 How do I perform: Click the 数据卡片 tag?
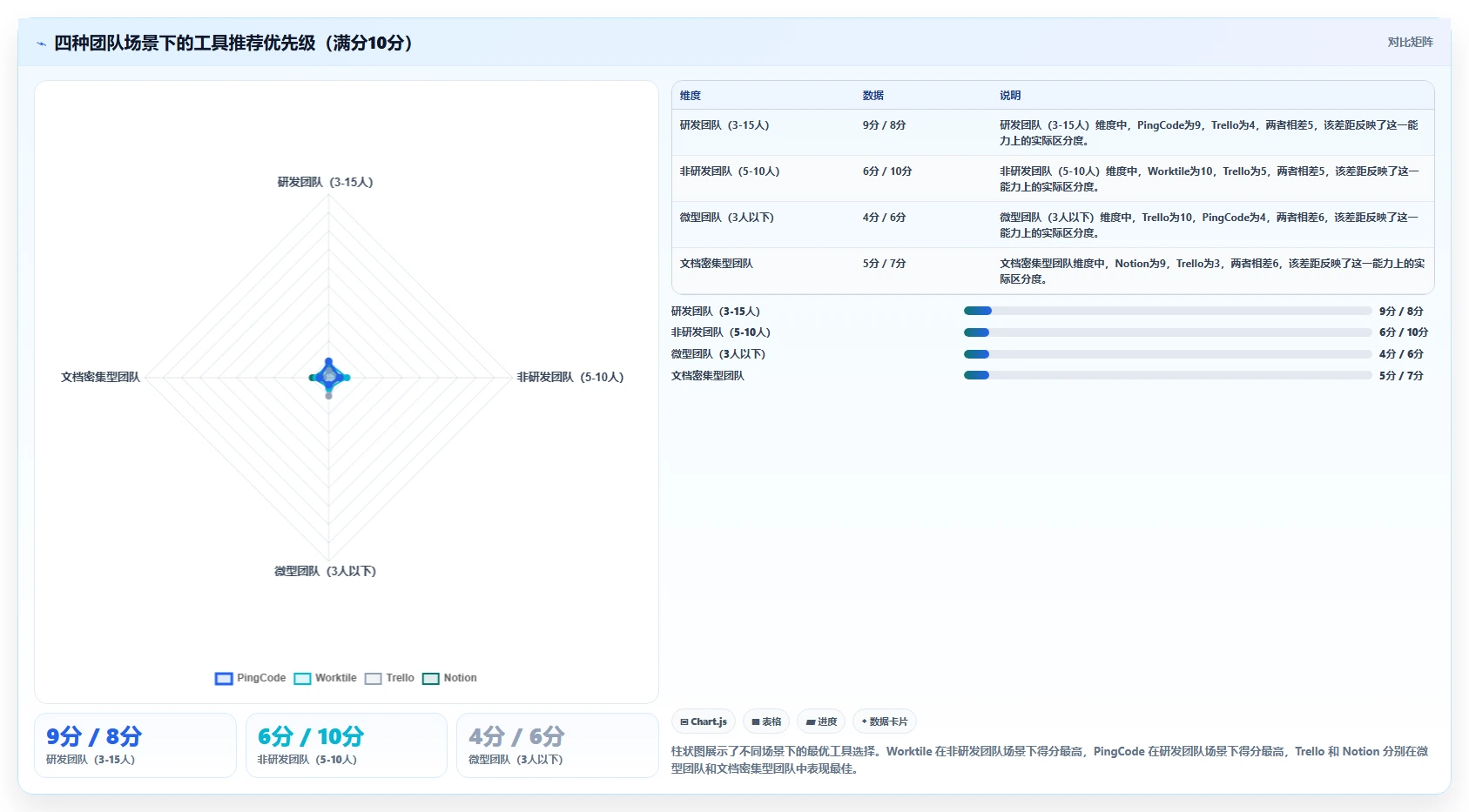tap(885, 721)
